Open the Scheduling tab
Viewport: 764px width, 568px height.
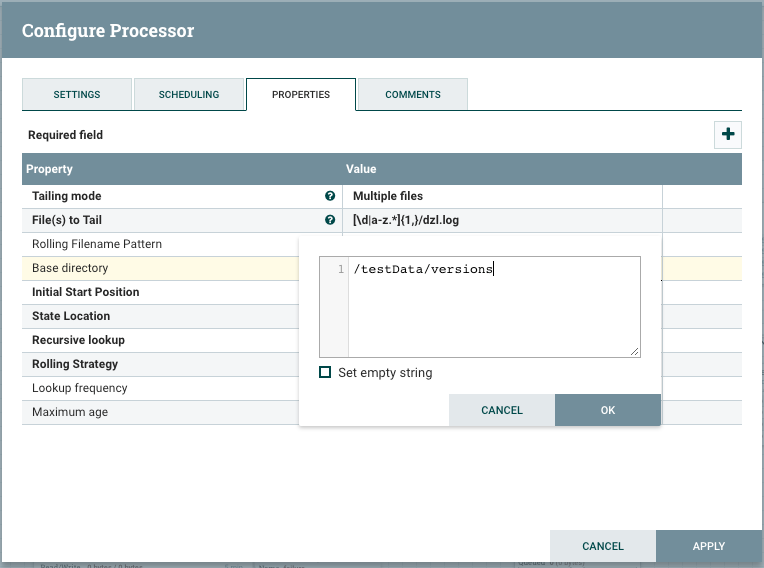(189, 95)
